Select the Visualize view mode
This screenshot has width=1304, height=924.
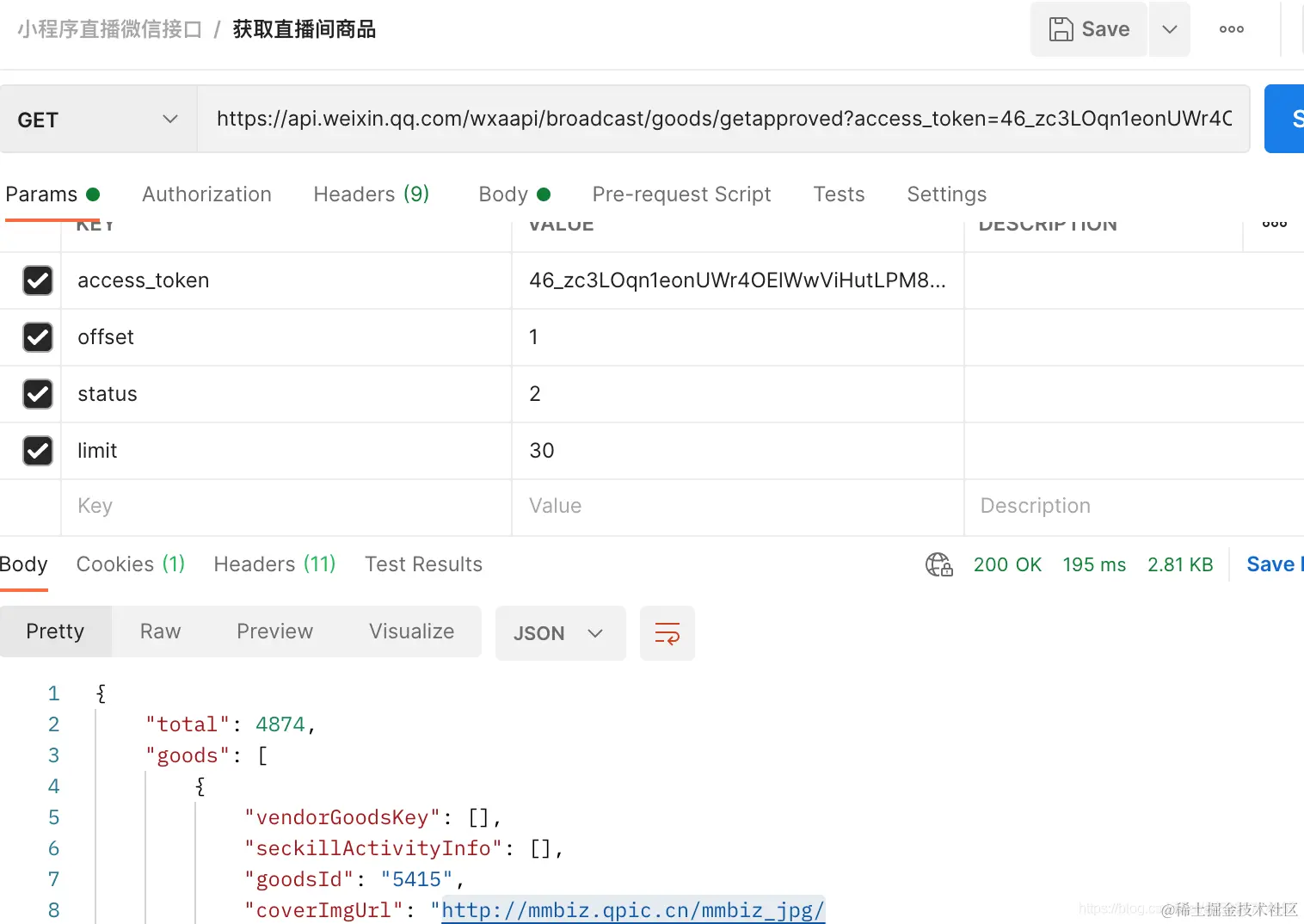[x=411, y=631]
